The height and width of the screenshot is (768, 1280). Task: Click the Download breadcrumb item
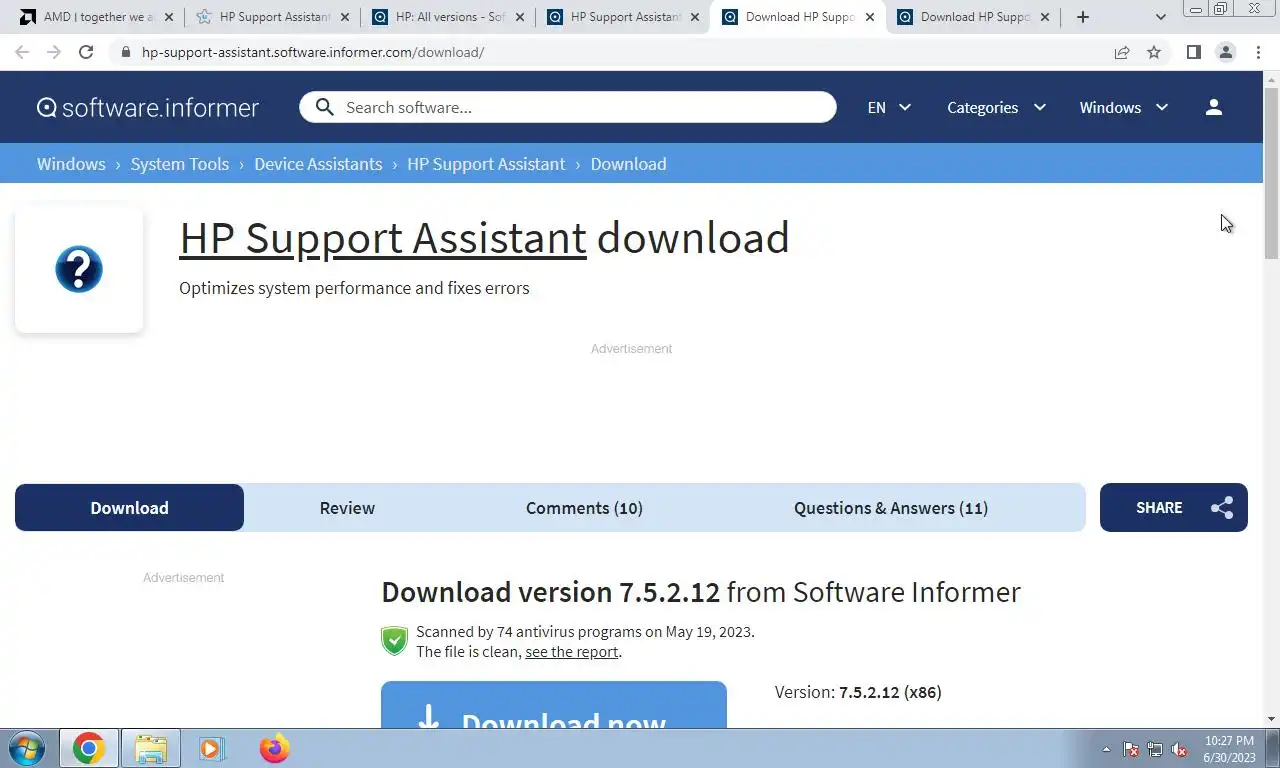(x=628, y=164)
